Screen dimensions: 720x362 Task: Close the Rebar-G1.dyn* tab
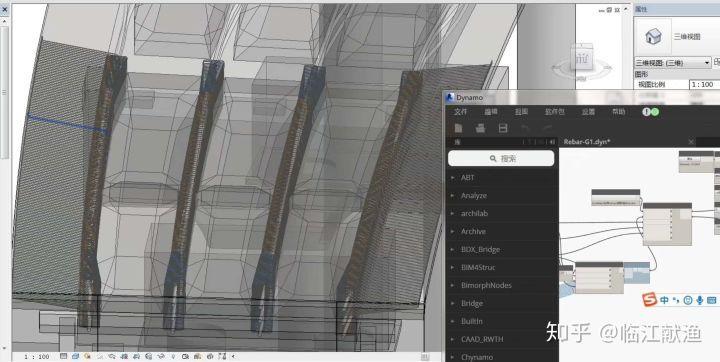(x=691, y=141)
